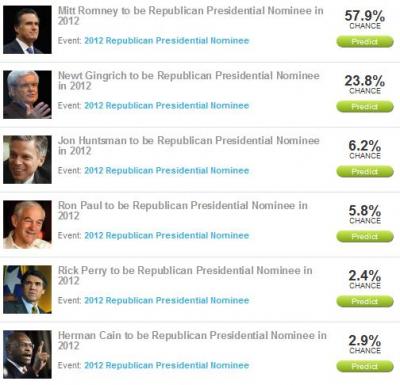Open event link under Herman Cain
The height and width of the screenshot is (385, 400).
pyautogui.click(x=167, y=366)
